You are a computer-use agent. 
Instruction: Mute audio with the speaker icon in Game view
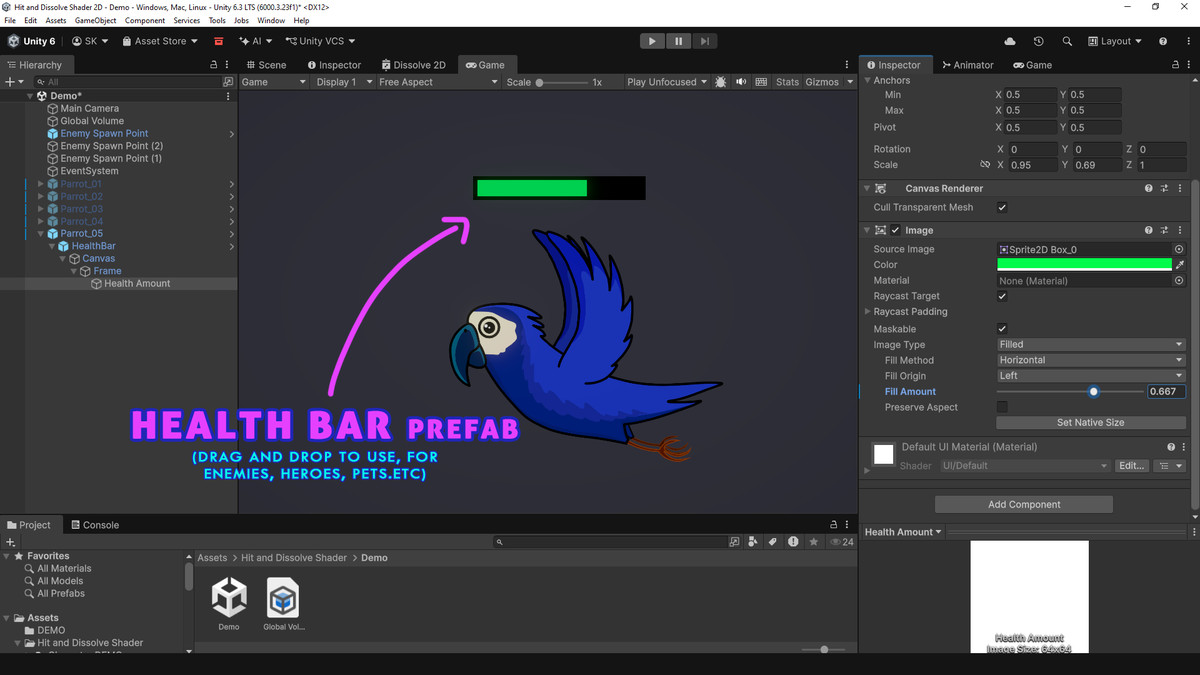tap(741, 82)
